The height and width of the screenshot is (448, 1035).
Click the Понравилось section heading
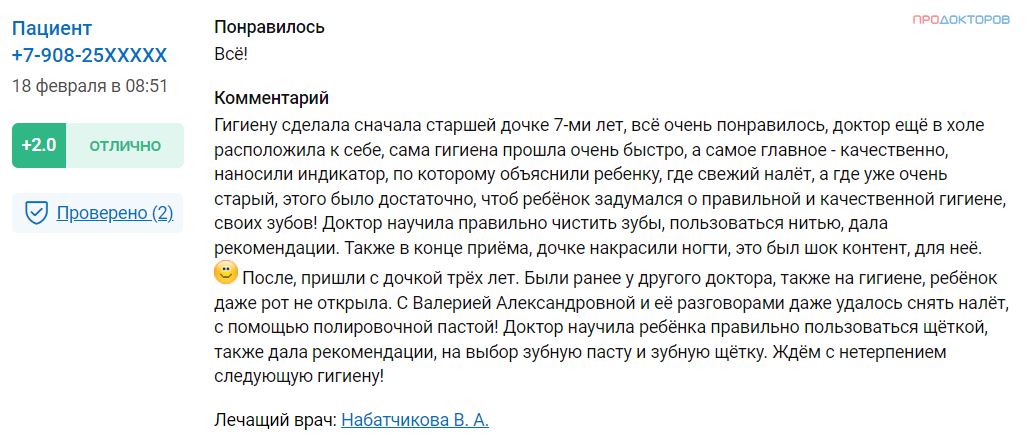(x=269, y=28)
